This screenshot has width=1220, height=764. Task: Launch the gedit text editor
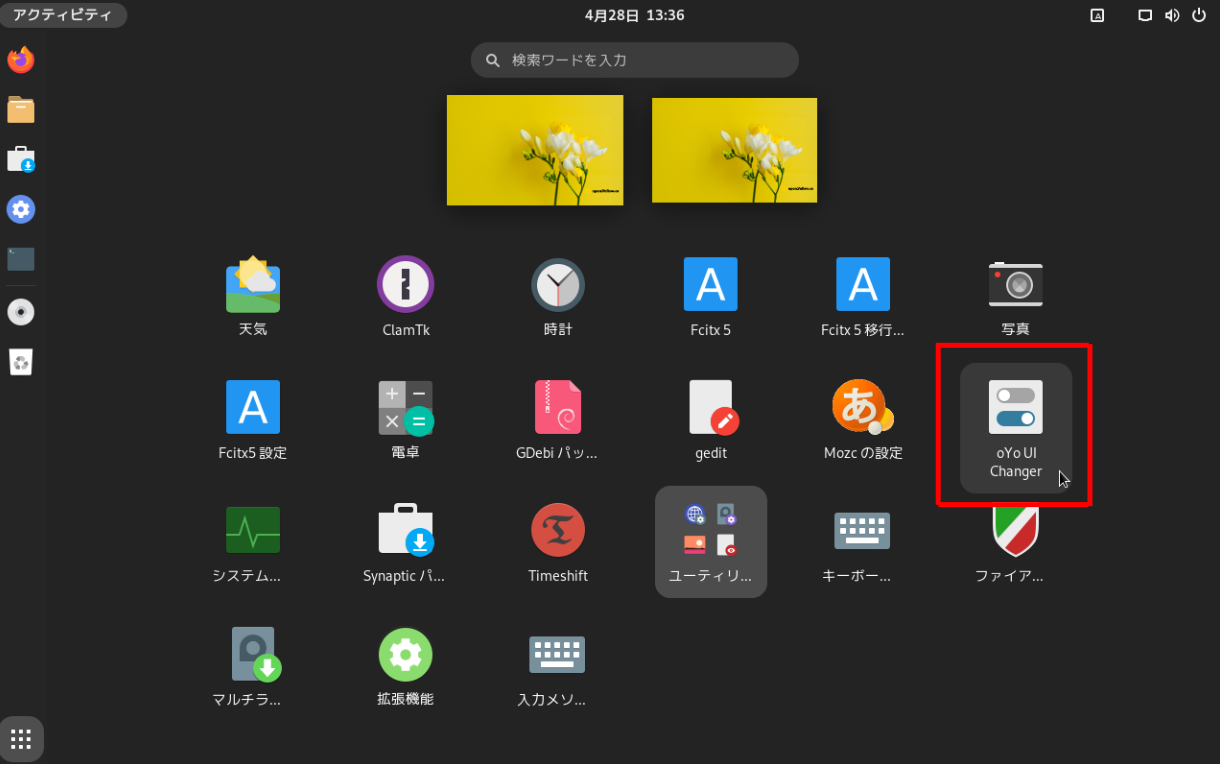pos(710,415)
